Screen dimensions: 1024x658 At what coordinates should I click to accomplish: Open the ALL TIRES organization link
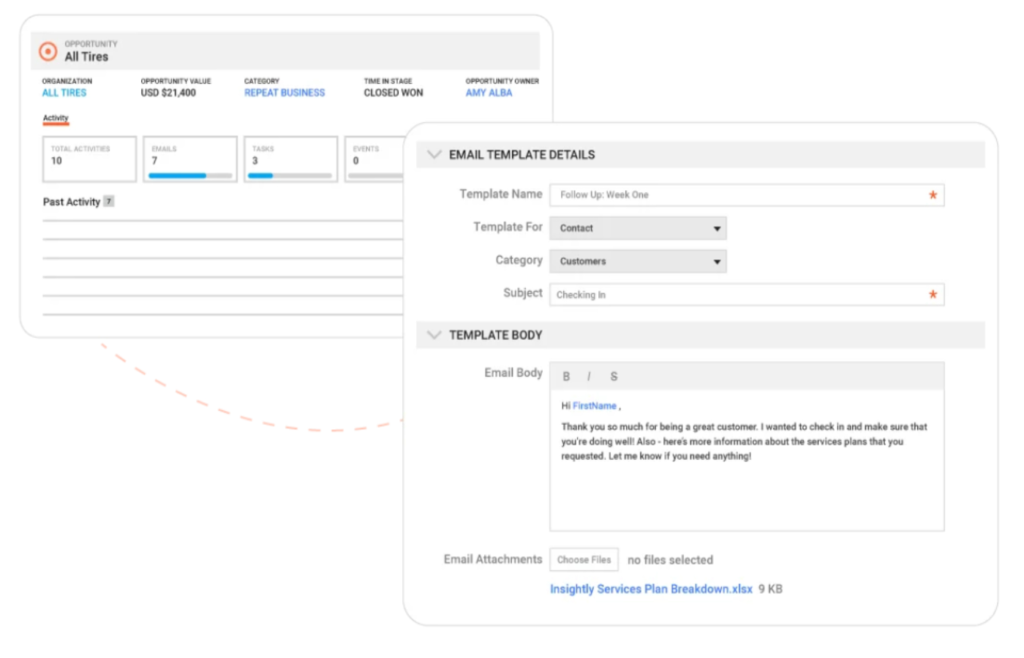pos(63,92)
